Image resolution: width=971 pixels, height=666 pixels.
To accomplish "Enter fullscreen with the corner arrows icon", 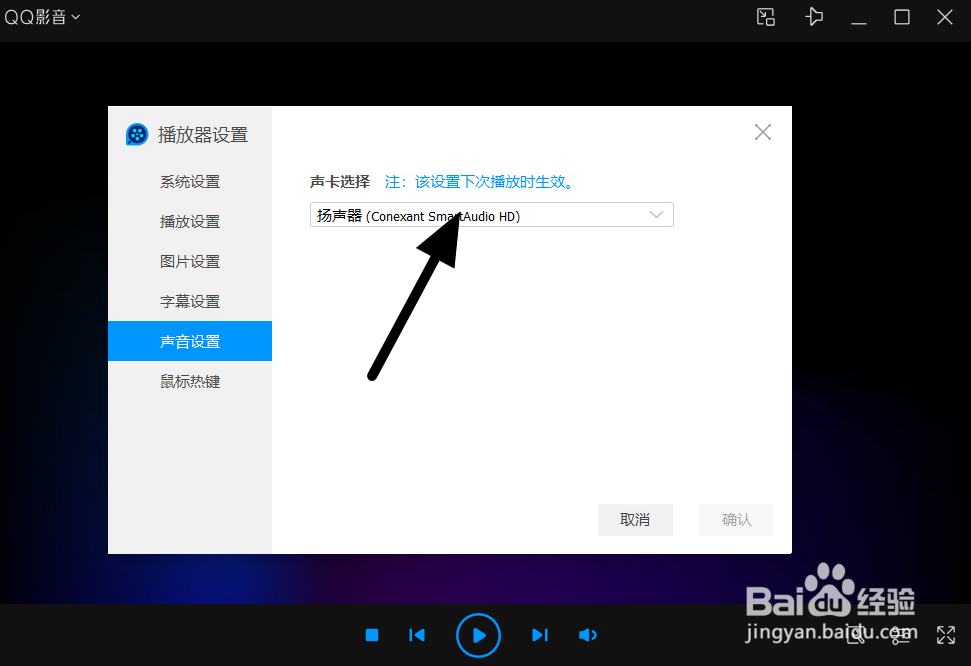I will coord(946,635).
